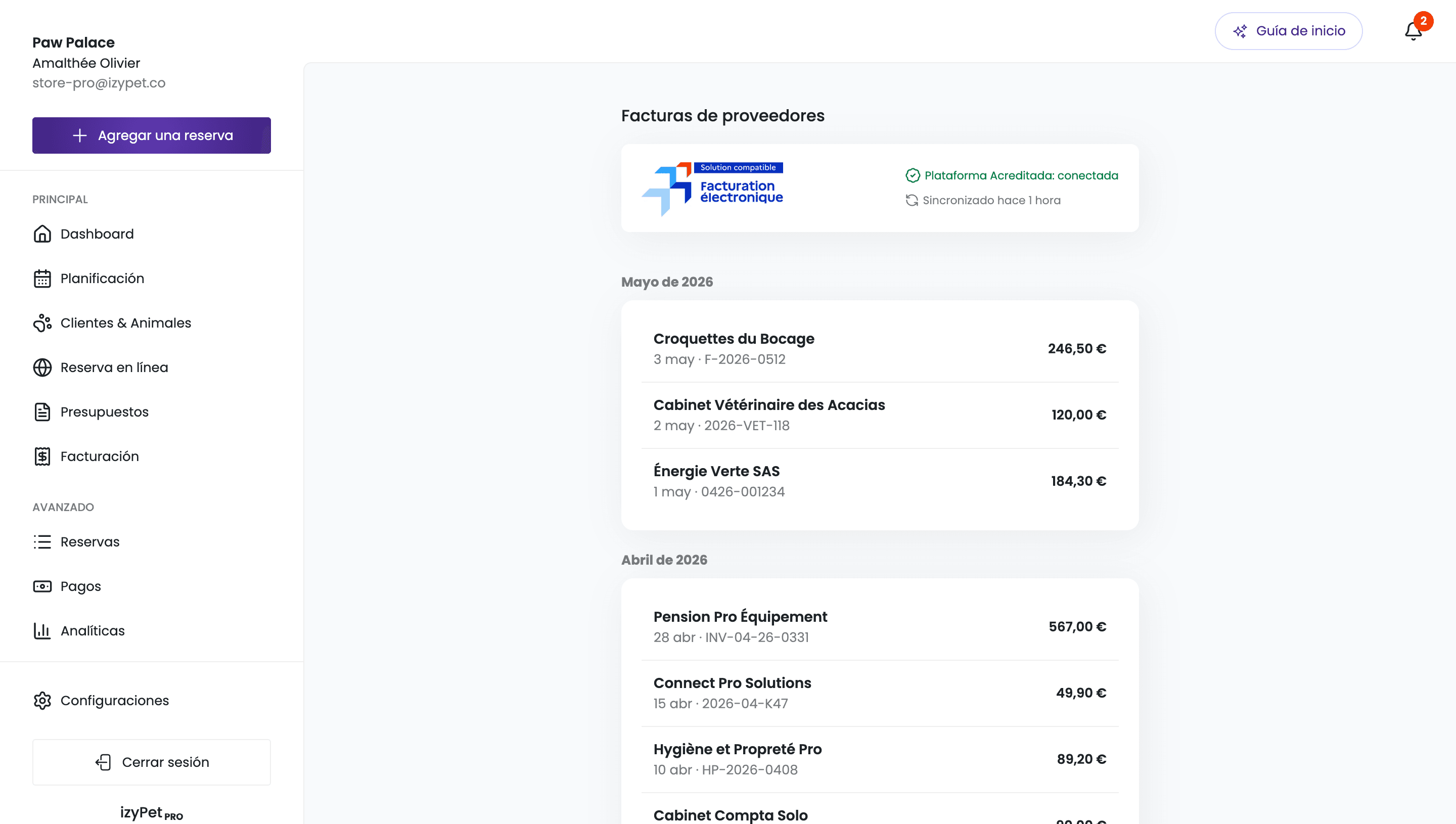Click the Mayo de 2026 heading
1456x824 pixels.
coord(667,282)
